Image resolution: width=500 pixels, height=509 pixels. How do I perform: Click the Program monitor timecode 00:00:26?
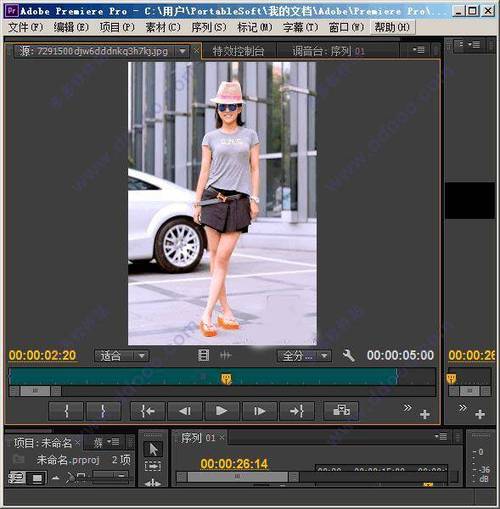tap(471, 355)
